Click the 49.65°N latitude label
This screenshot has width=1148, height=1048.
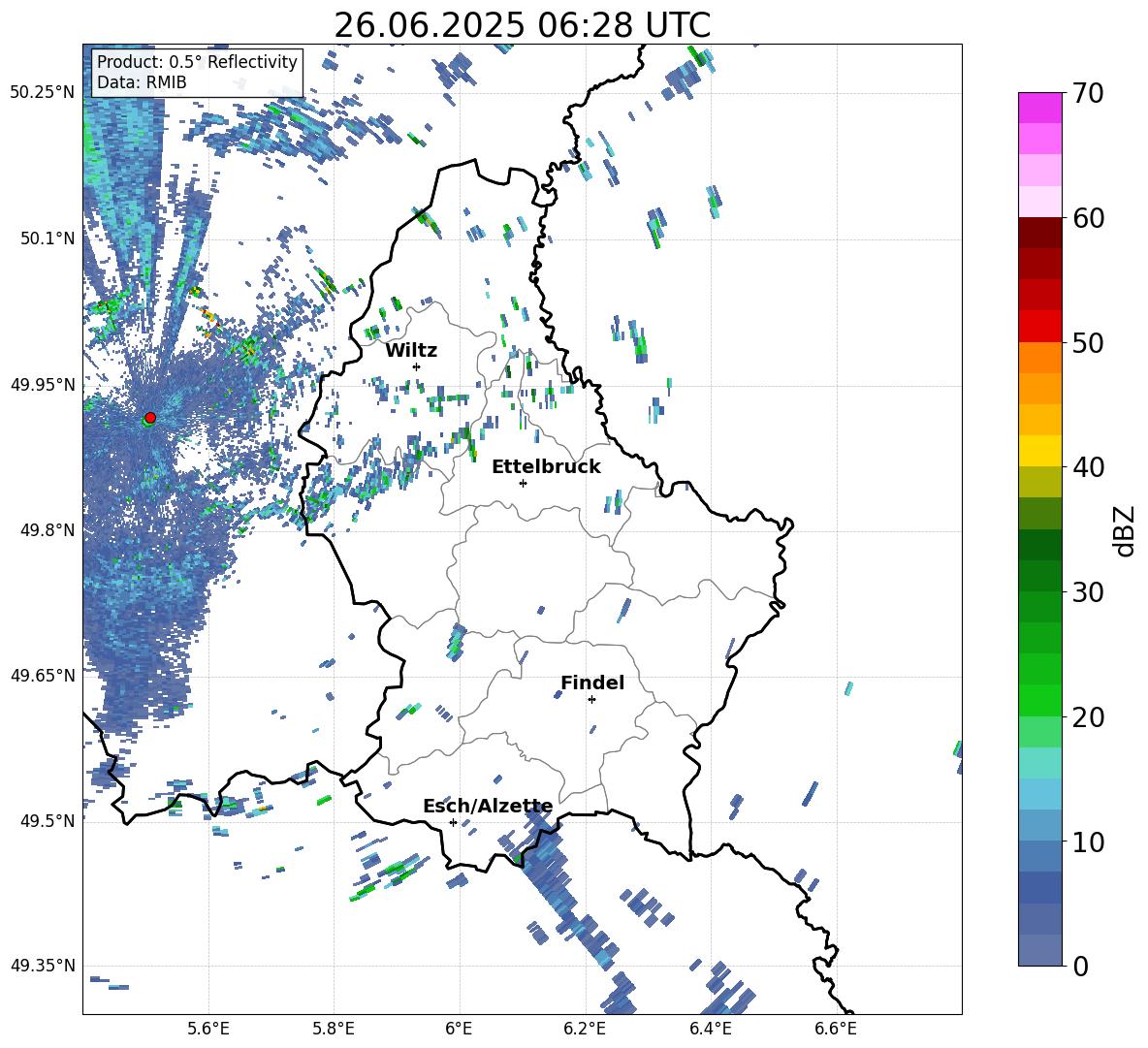pyautogui.click(x=43, y=676)
